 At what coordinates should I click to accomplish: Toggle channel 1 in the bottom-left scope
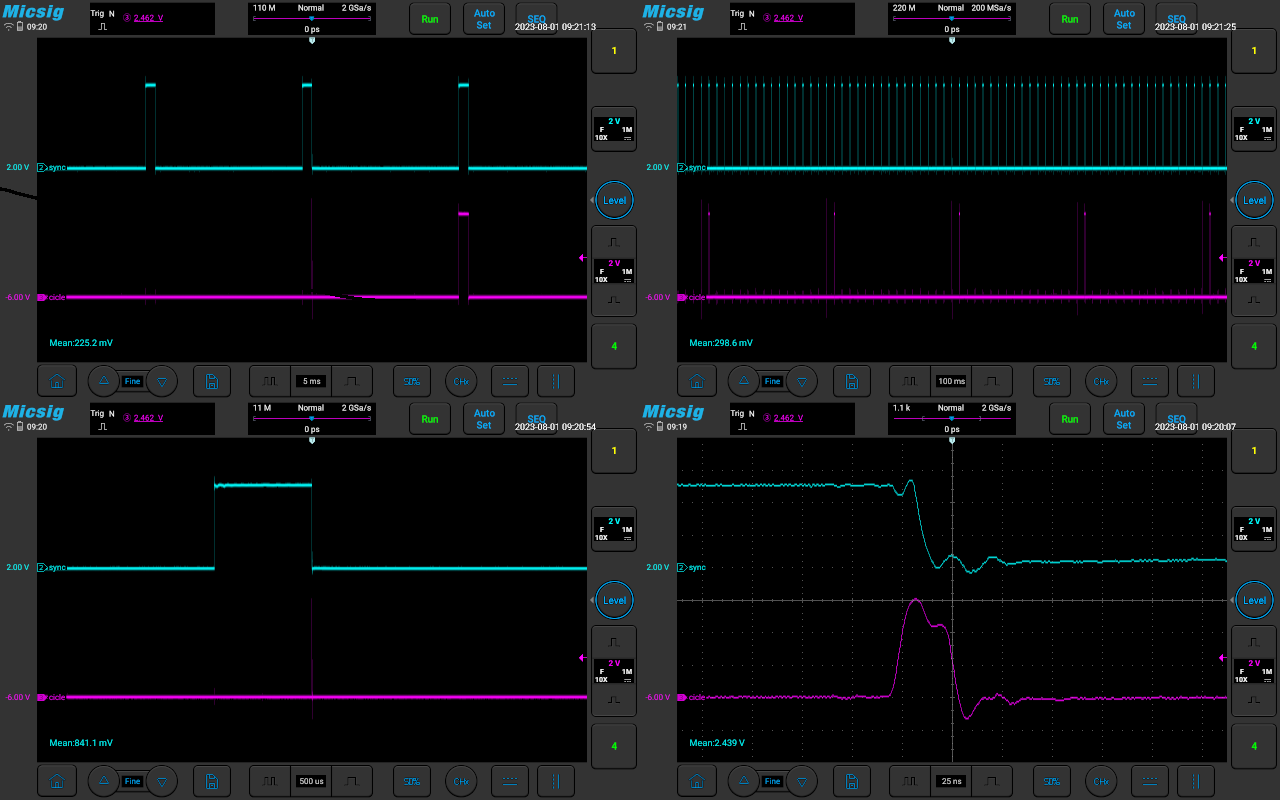[614, 451]
